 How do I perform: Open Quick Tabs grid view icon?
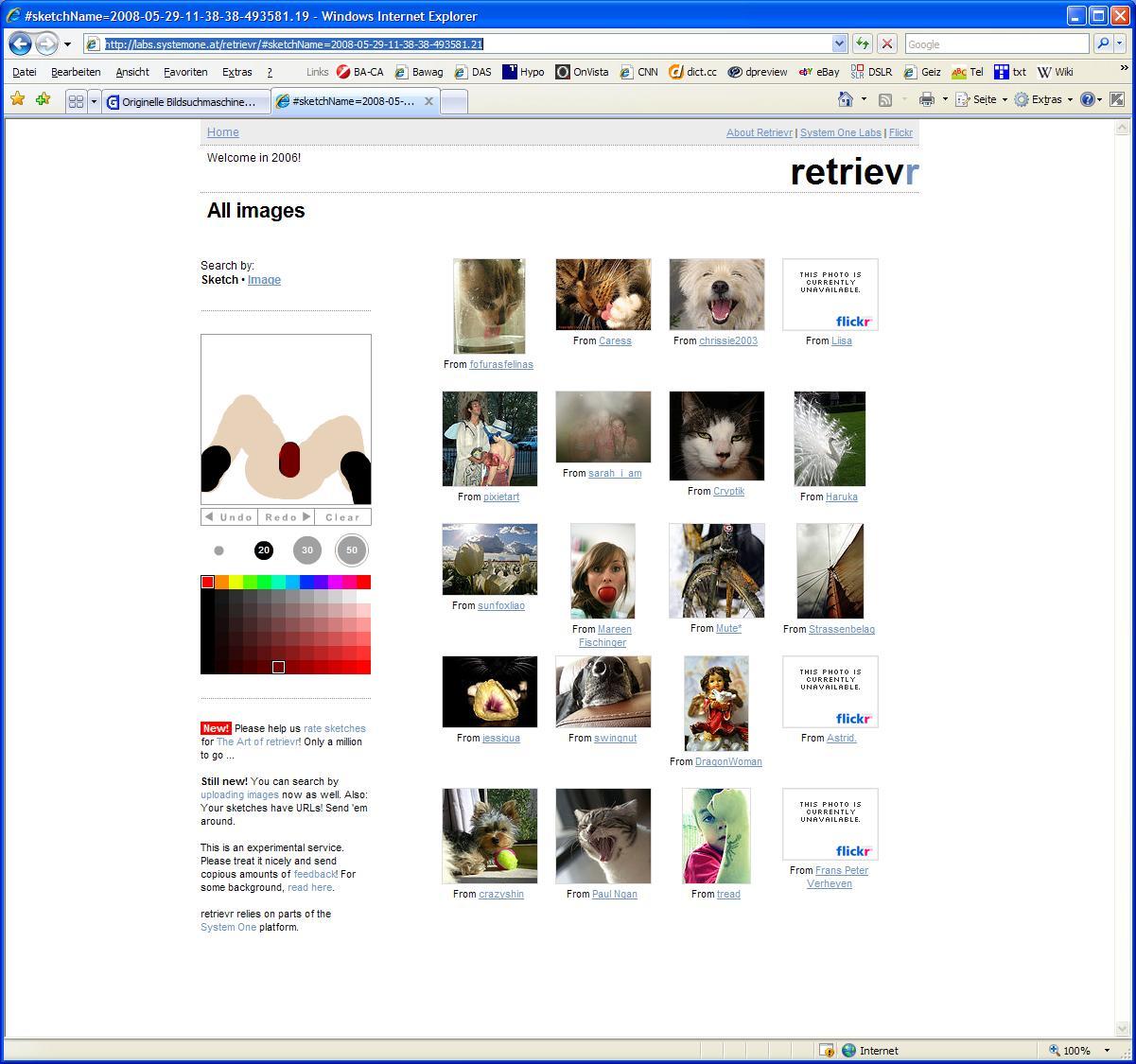pyautogui.click(x=77, y=101)
